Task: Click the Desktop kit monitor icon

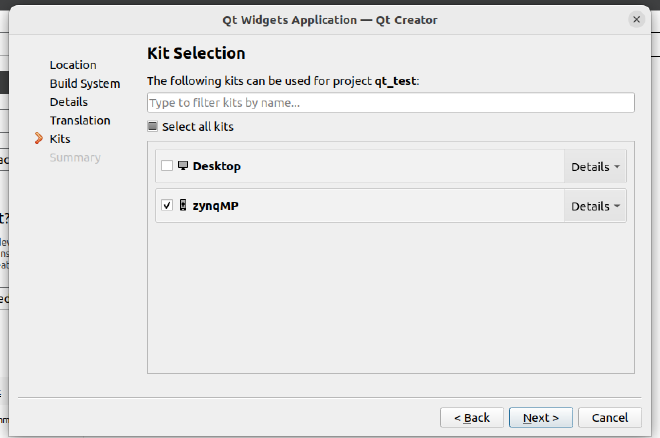Action: coord(183,166)
